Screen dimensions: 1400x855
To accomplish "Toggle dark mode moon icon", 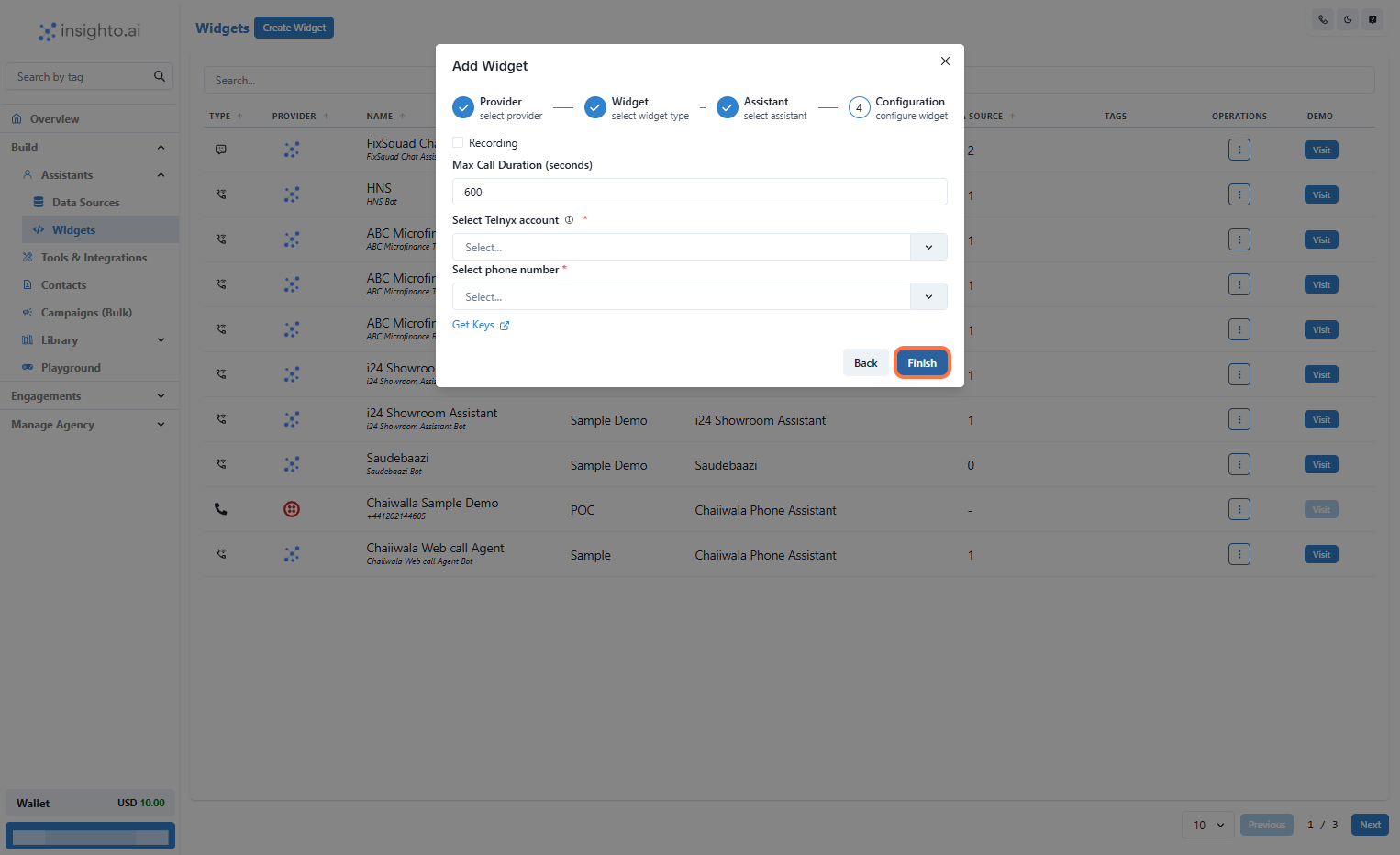I will click(x=1348, y=19).
